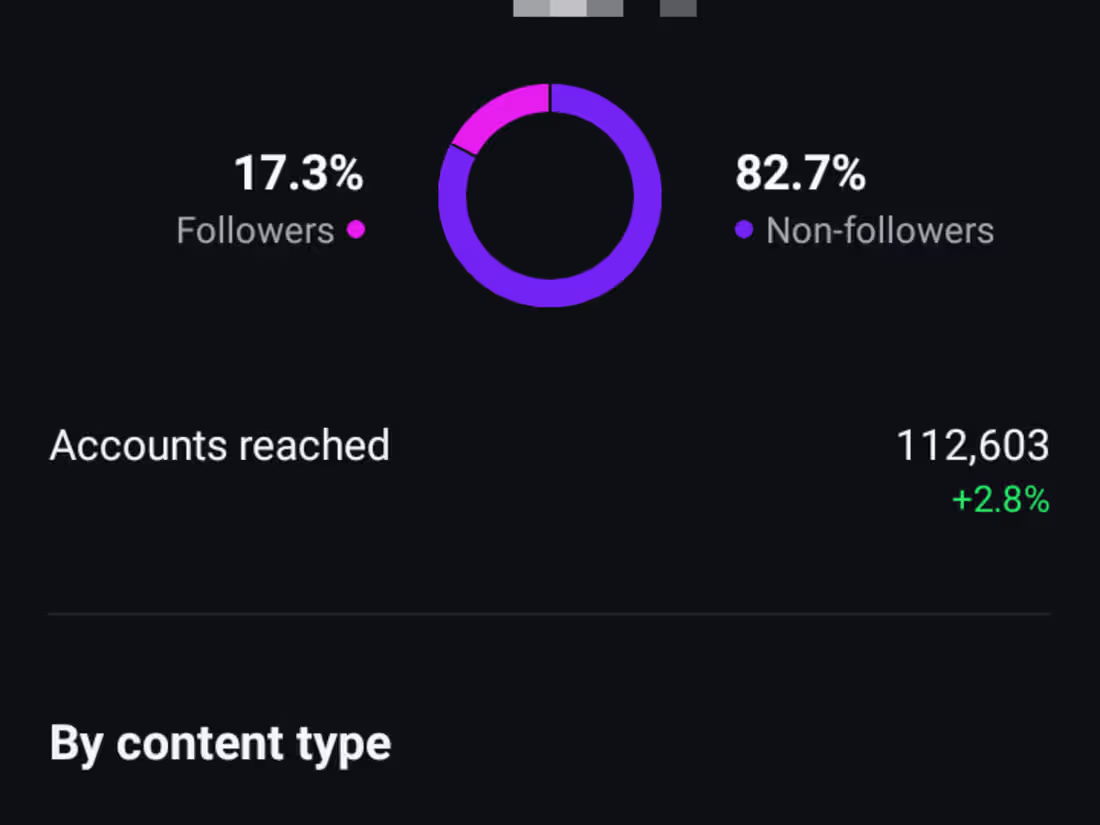Click the horizontal divider below Accounts reached
This screenshot has height=825, width=1100.
click(549, 613)
